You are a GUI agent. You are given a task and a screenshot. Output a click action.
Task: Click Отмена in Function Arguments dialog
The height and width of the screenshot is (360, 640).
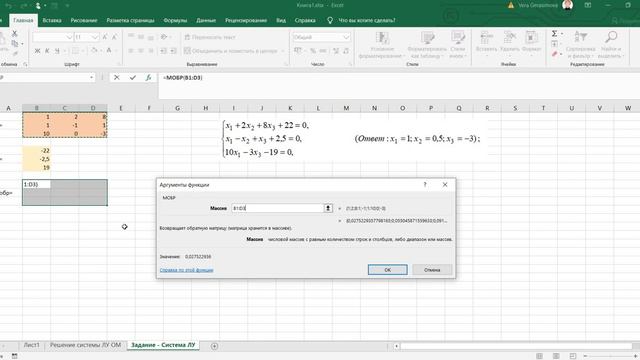pyautogui.click(x=432, y=270)
